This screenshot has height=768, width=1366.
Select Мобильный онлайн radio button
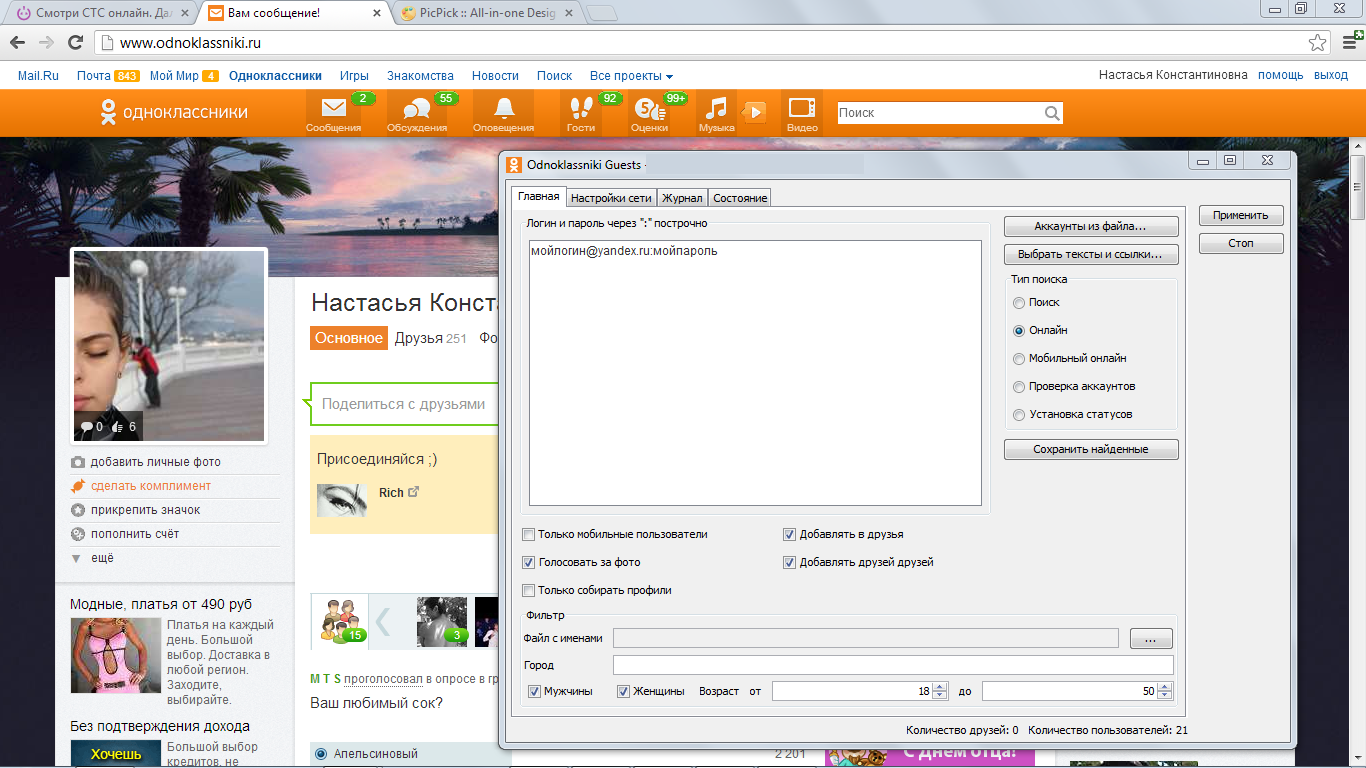[1019, 358]
